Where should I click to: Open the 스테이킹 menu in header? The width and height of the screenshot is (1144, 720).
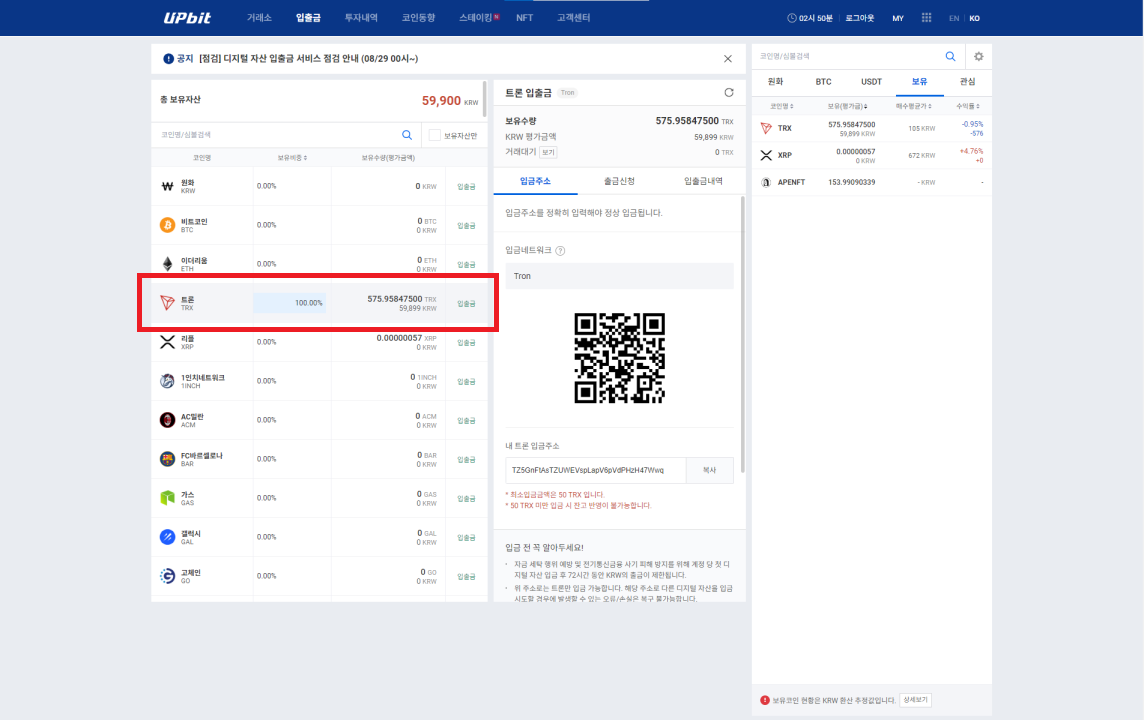[476, 18]
